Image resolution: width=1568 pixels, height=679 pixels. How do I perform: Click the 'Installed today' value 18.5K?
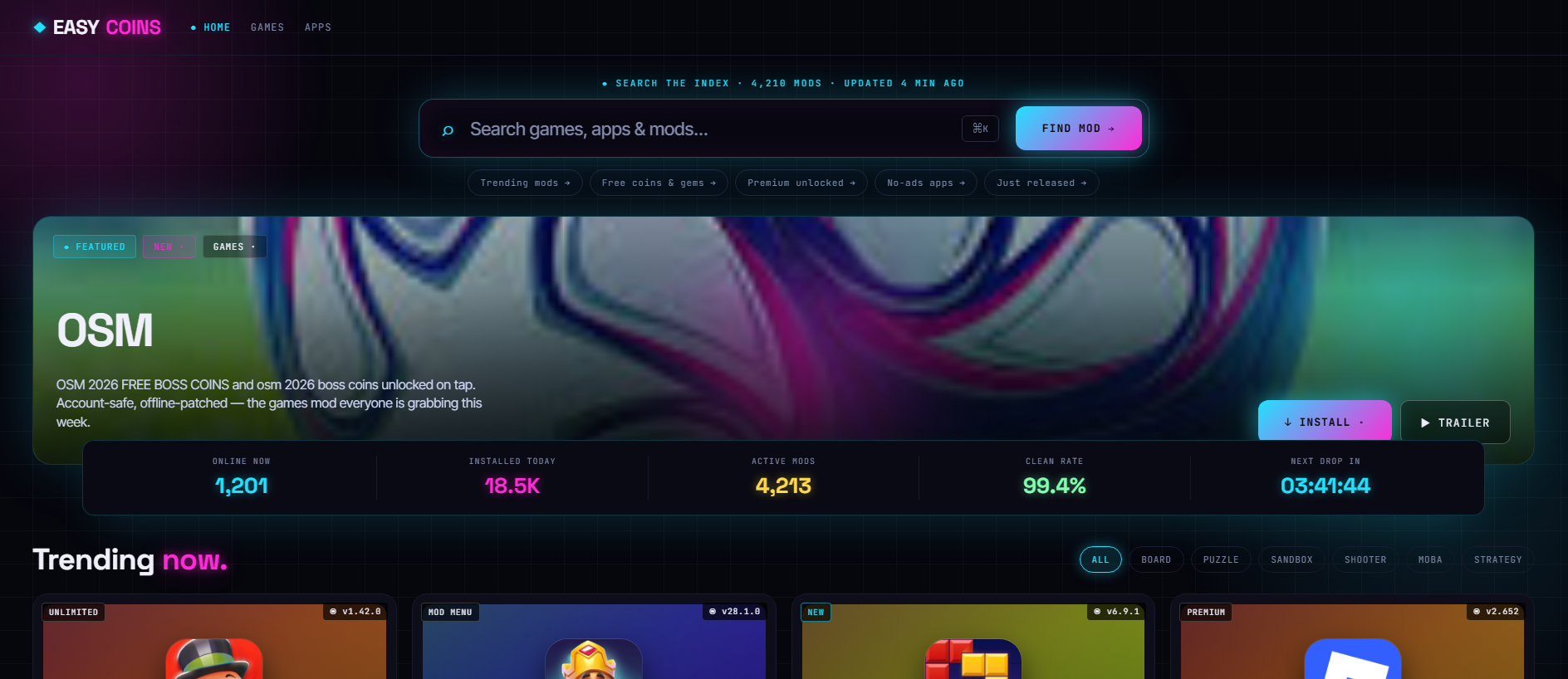coord(512,486)
